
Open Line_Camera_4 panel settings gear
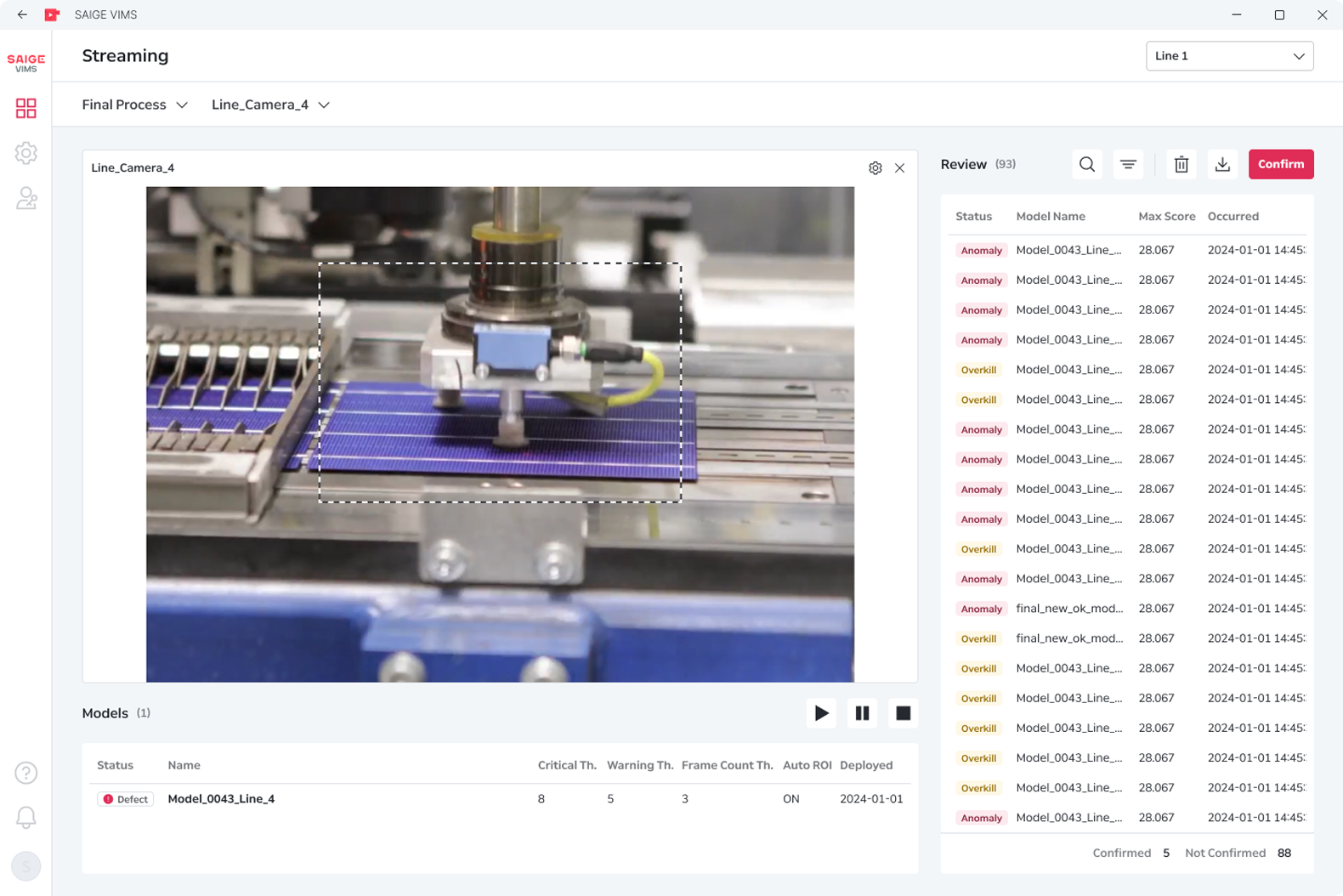pyautogui.click(x=875, y=168)
